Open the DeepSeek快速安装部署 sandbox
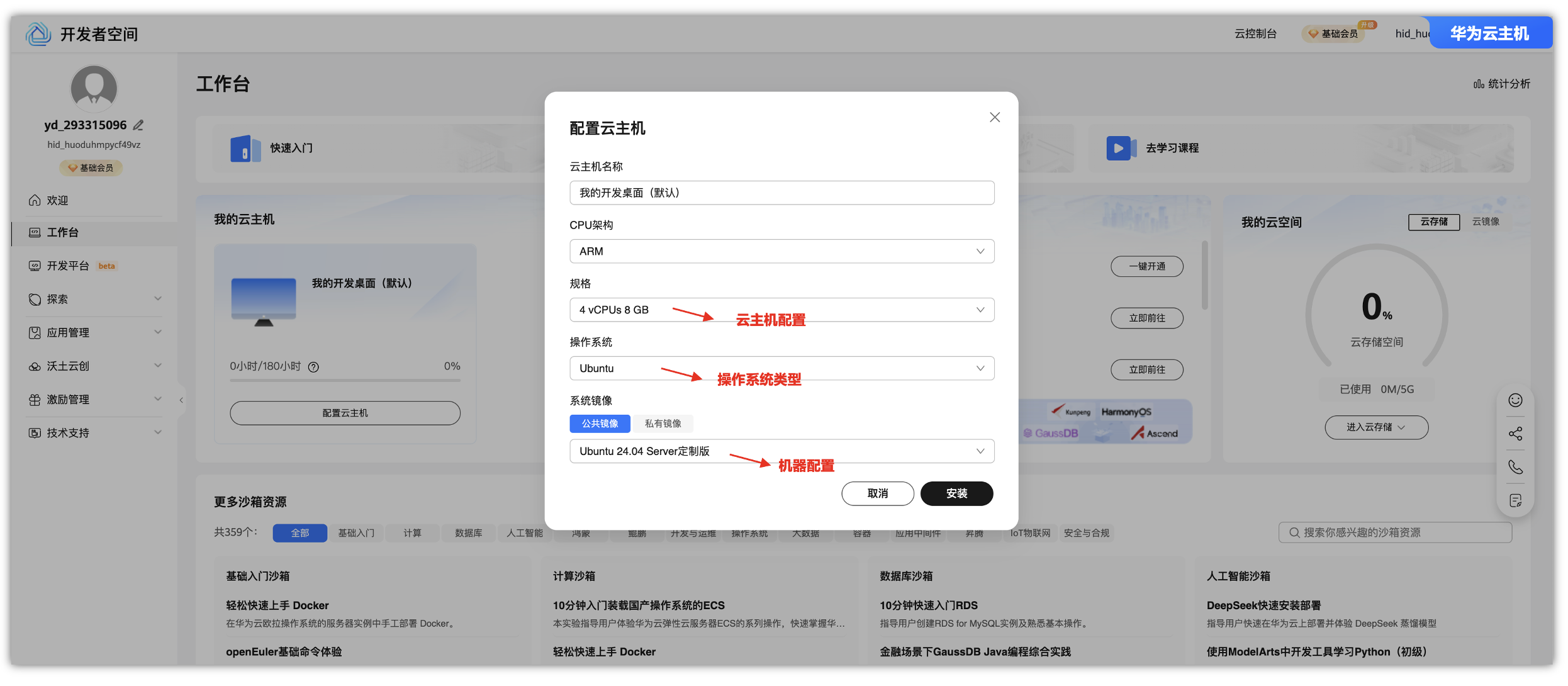 (1263, 605)
